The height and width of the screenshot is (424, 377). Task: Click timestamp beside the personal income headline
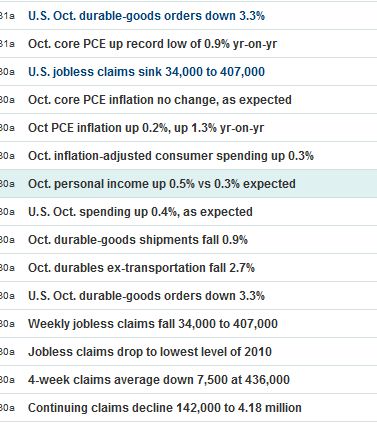pyautogui.click(x=7, y=184)
